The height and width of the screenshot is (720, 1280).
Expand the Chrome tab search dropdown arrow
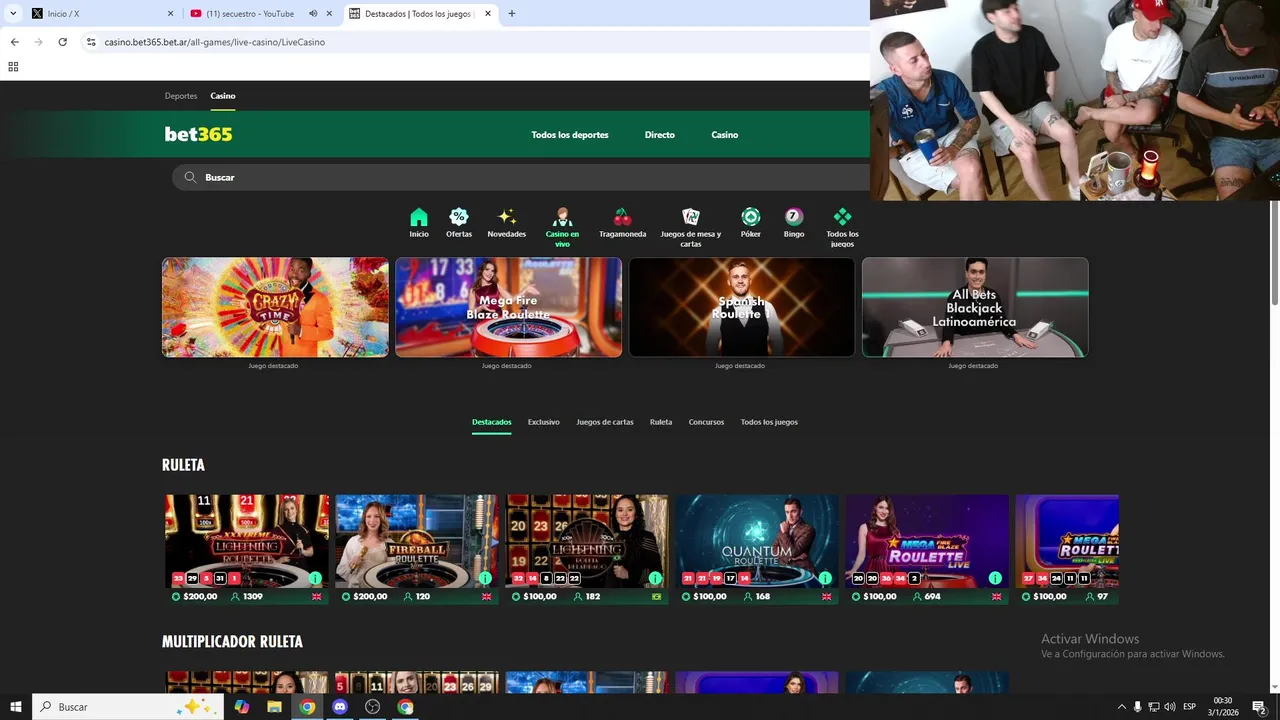(13, 14)
